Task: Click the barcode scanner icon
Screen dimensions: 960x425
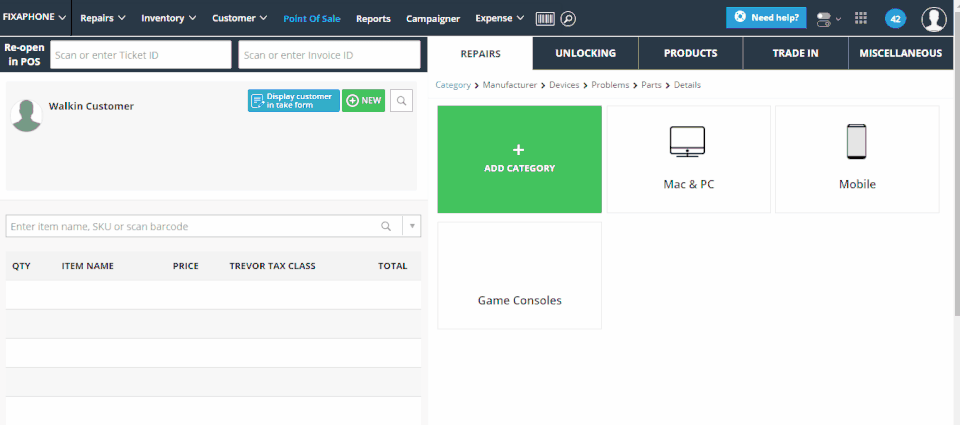Action: point(545,18)
